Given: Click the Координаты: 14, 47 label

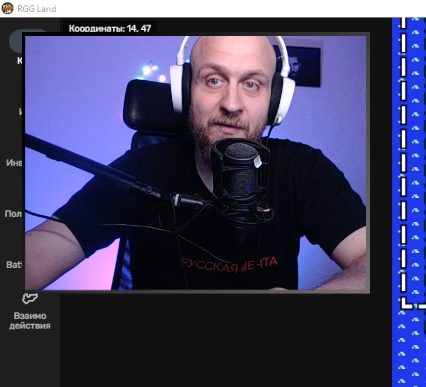Looking at the screenshot, I should pos(110,28).
